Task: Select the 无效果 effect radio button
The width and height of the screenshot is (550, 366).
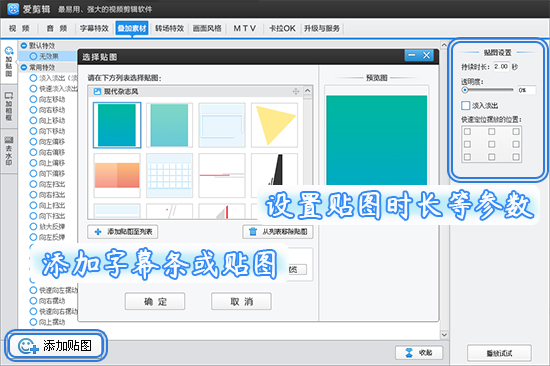Action: click(x=33, y=56)
